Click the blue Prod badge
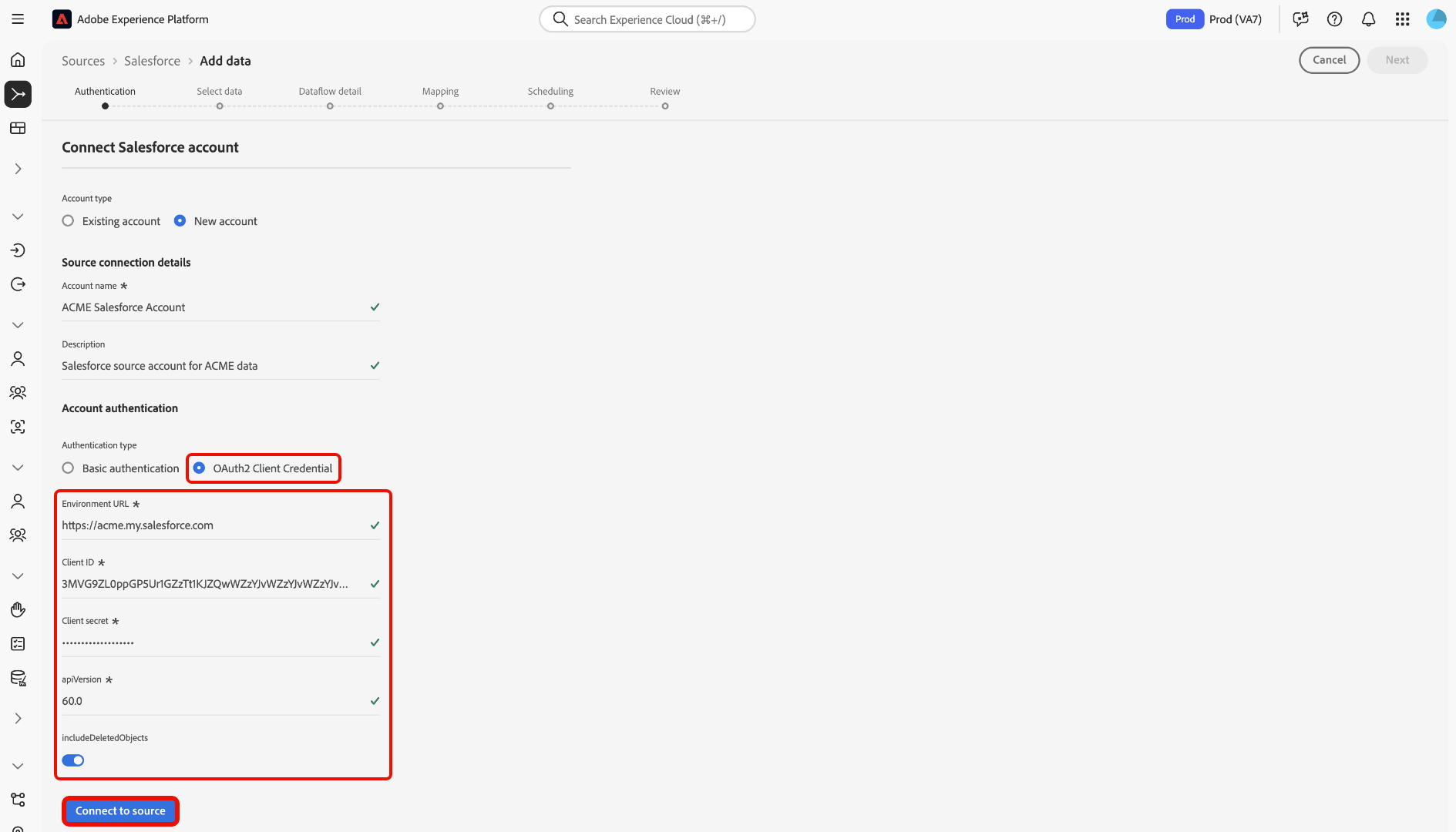Image resolution: width=1456 pixels, height=832 pixels. pos(1185,19)
